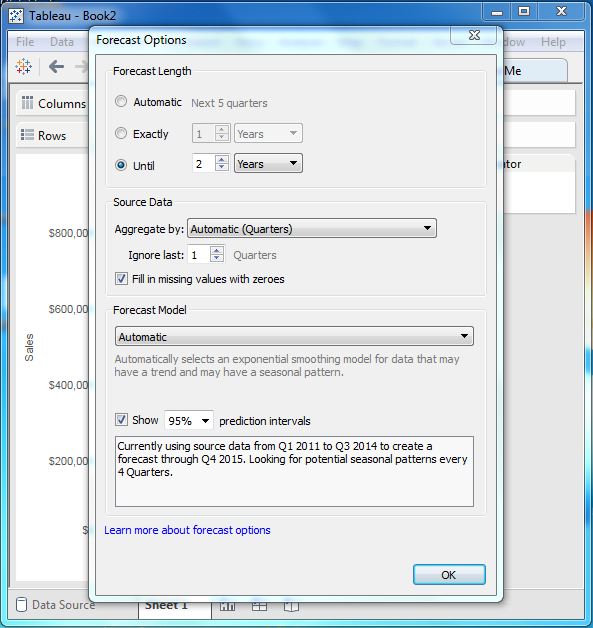Viewport: 593px width, 628px height.
Task: Open Learn more about forecast options link
Action: coord(187,530)
